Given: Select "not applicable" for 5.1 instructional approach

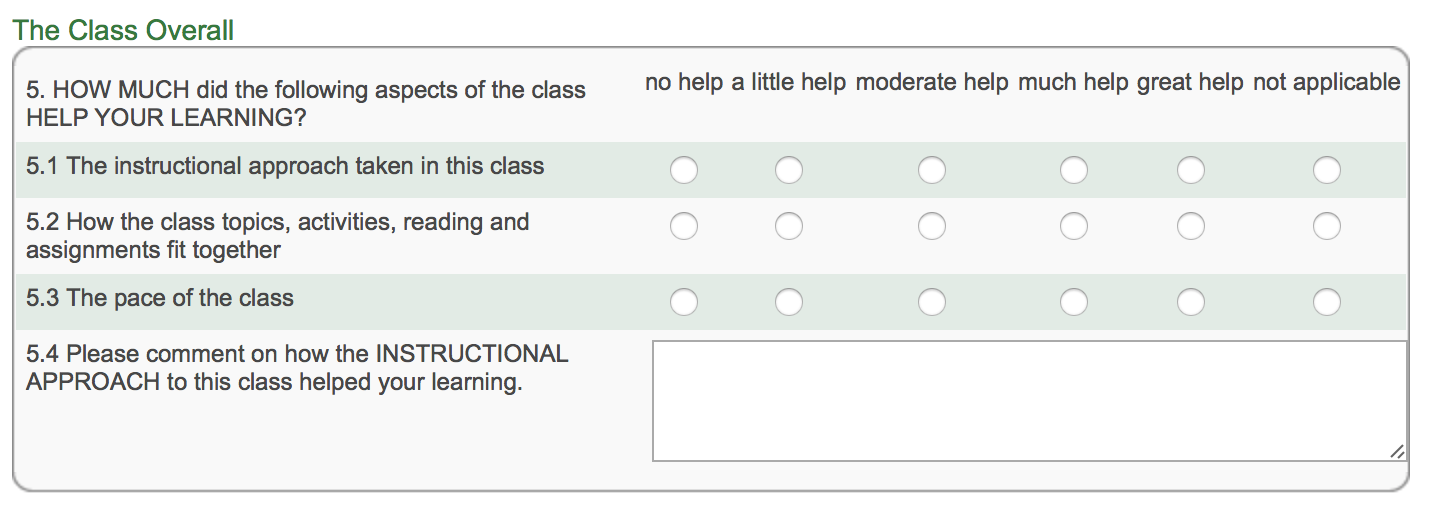Looking at the screenshot, I should pos(1327,171).
